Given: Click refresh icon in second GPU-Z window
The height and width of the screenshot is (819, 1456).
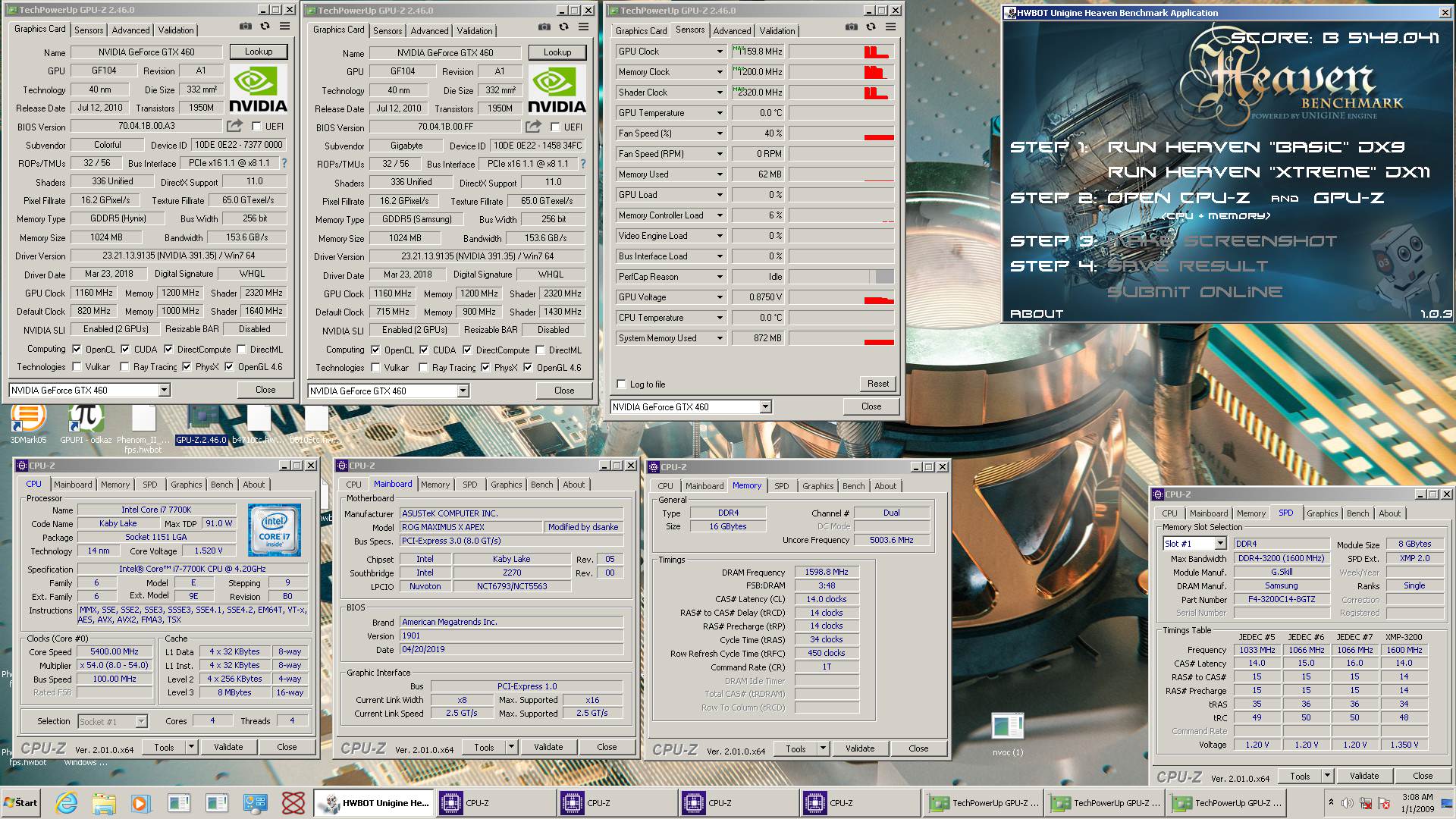Looking at the screenshot, I should point(563,27).
